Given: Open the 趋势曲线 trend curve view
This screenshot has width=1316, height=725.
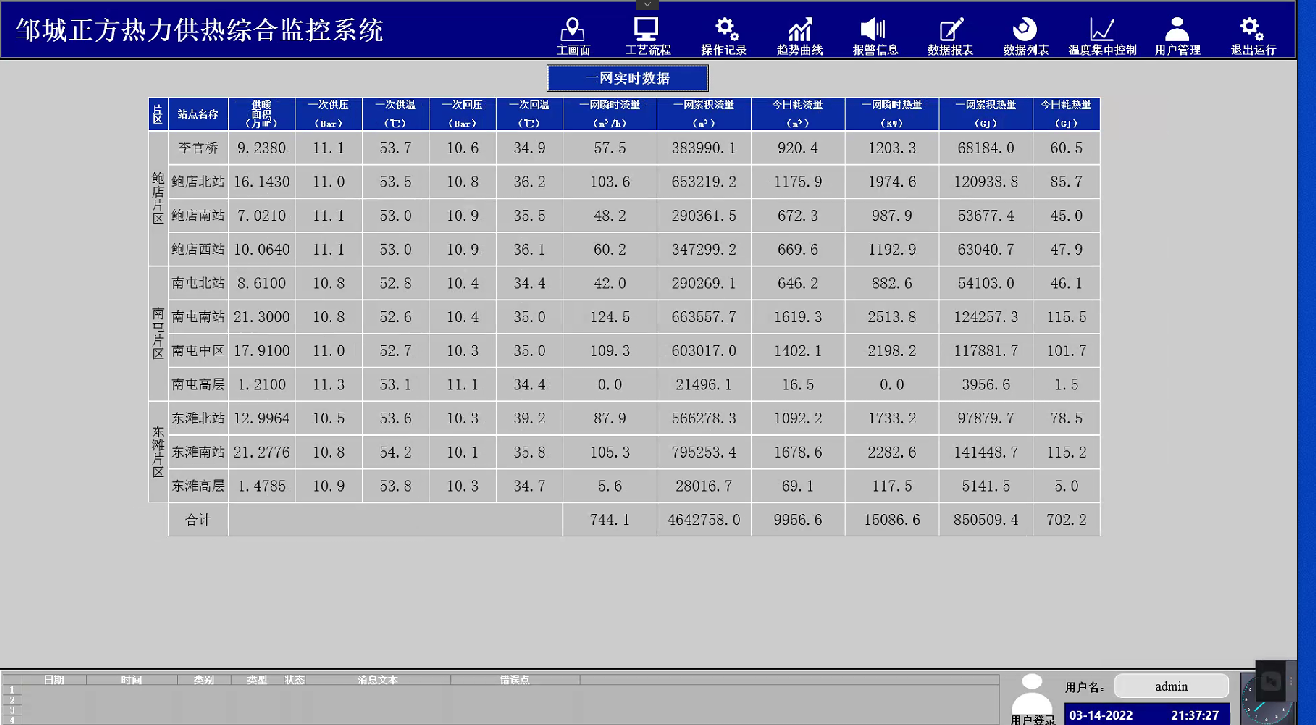Looking at the screenshot, I should tap(800, 36).
